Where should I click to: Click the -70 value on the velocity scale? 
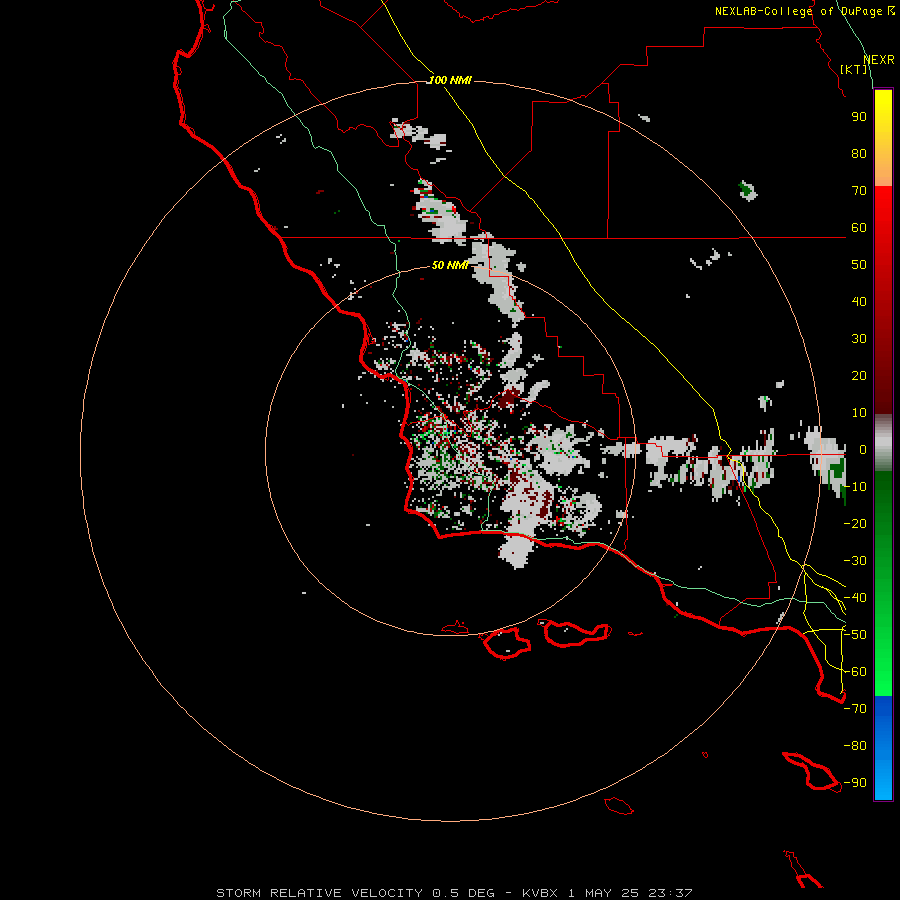(x=855, y=709)
